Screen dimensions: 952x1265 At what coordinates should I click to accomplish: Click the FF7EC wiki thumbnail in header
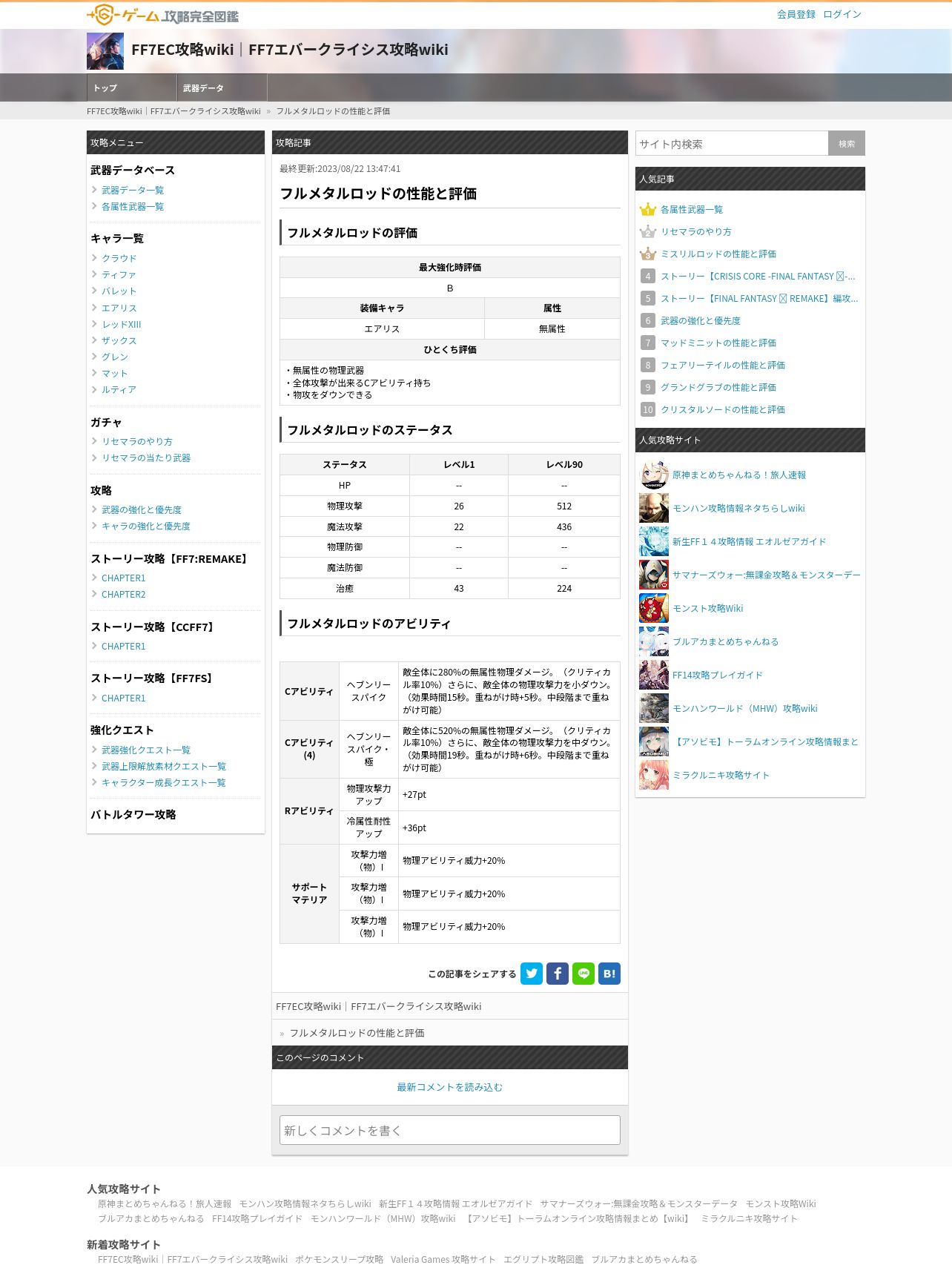tap(105, 50)
